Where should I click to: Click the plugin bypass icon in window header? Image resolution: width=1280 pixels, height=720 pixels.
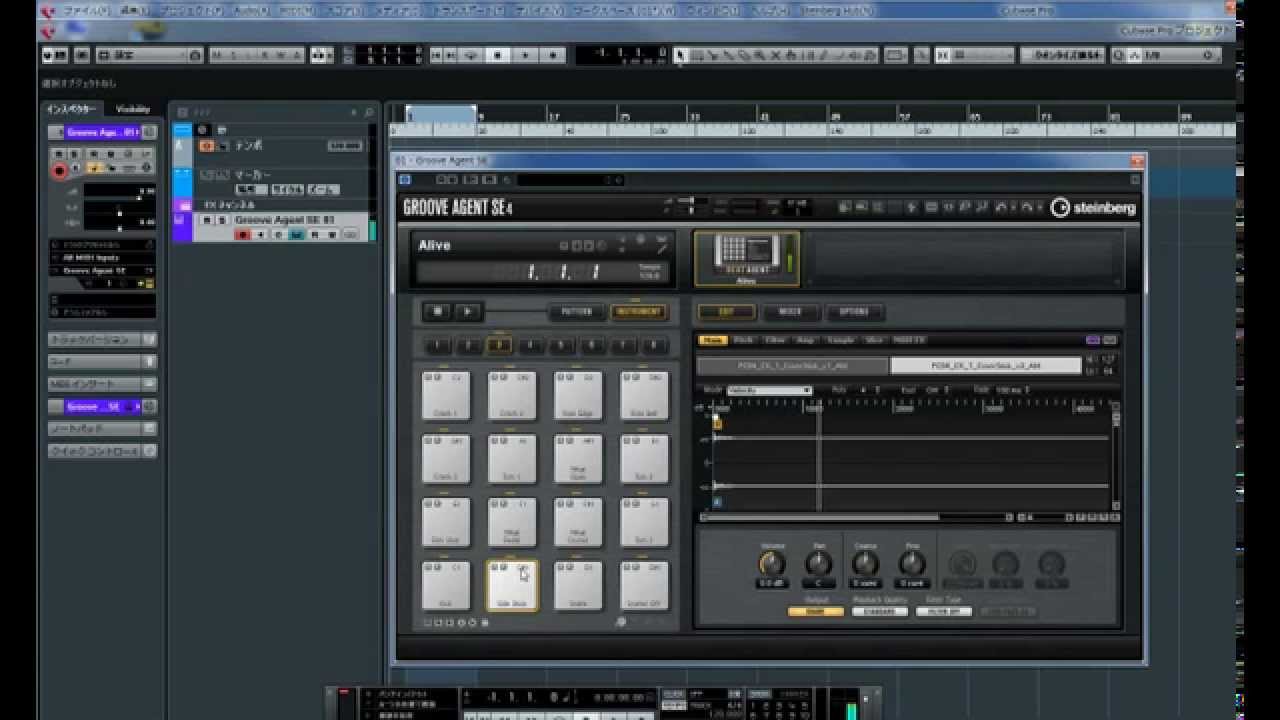(x=406, y=179)
